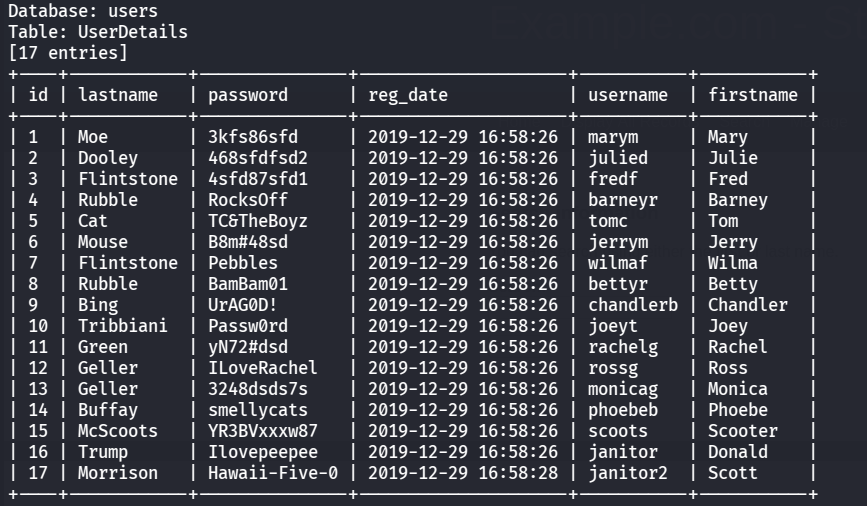Click the "username" column header

[x=628, y=95]
